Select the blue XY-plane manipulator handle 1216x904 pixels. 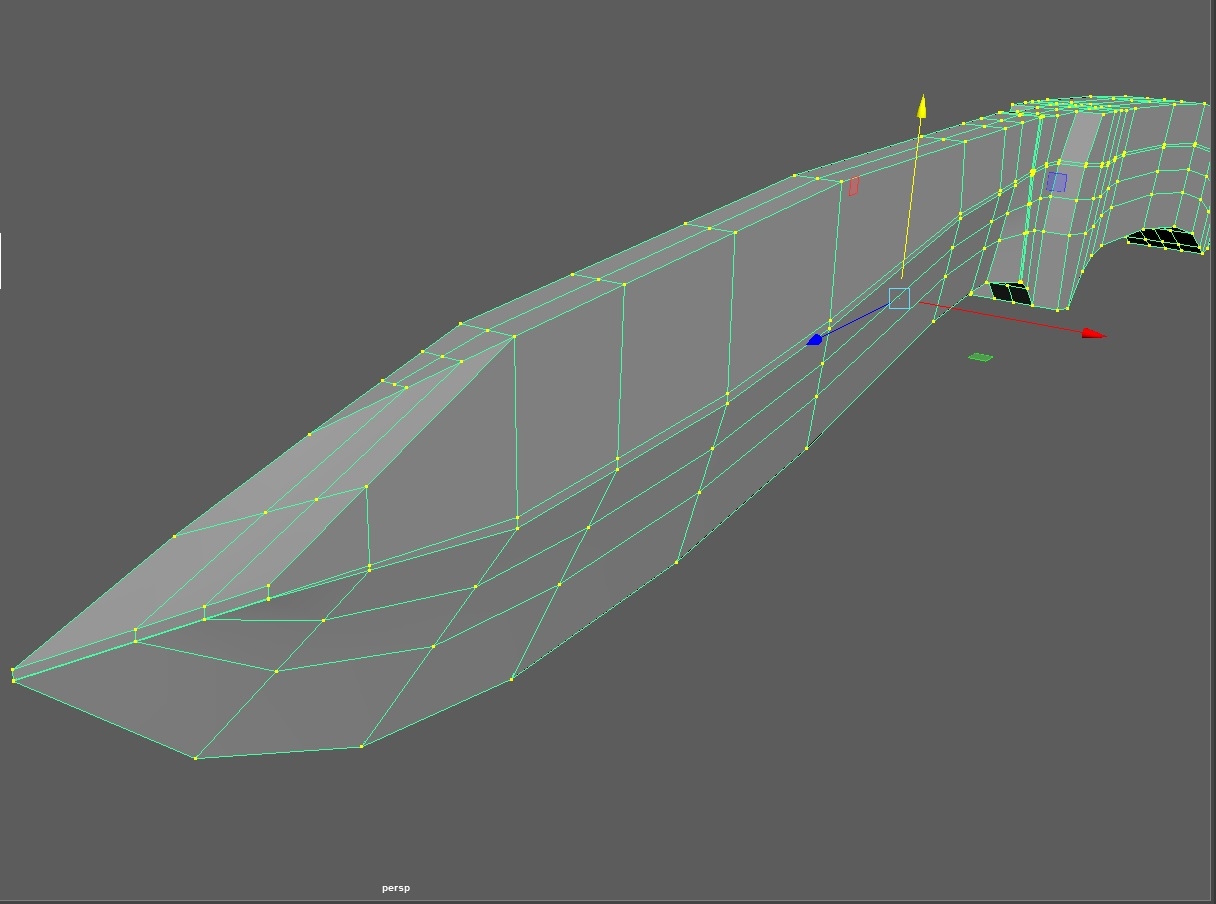[x=1056, y=182]
